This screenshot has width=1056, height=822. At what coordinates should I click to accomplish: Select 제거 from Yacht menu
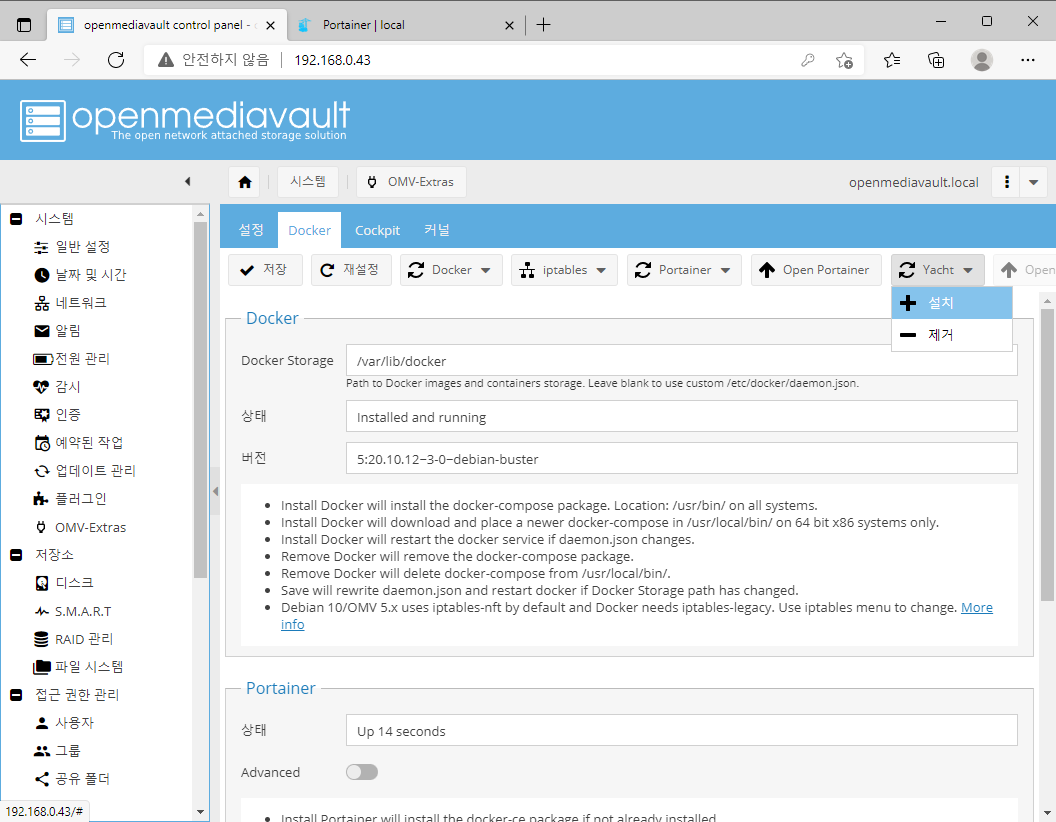coord(952,335)
